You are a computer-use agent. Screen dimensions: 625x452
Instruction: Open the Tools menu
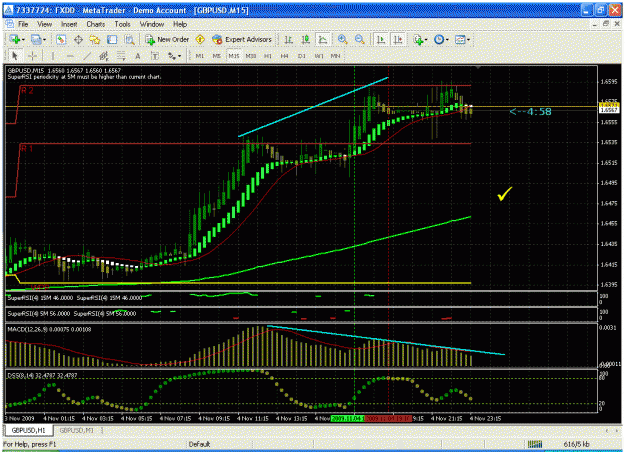pos(122,24)
